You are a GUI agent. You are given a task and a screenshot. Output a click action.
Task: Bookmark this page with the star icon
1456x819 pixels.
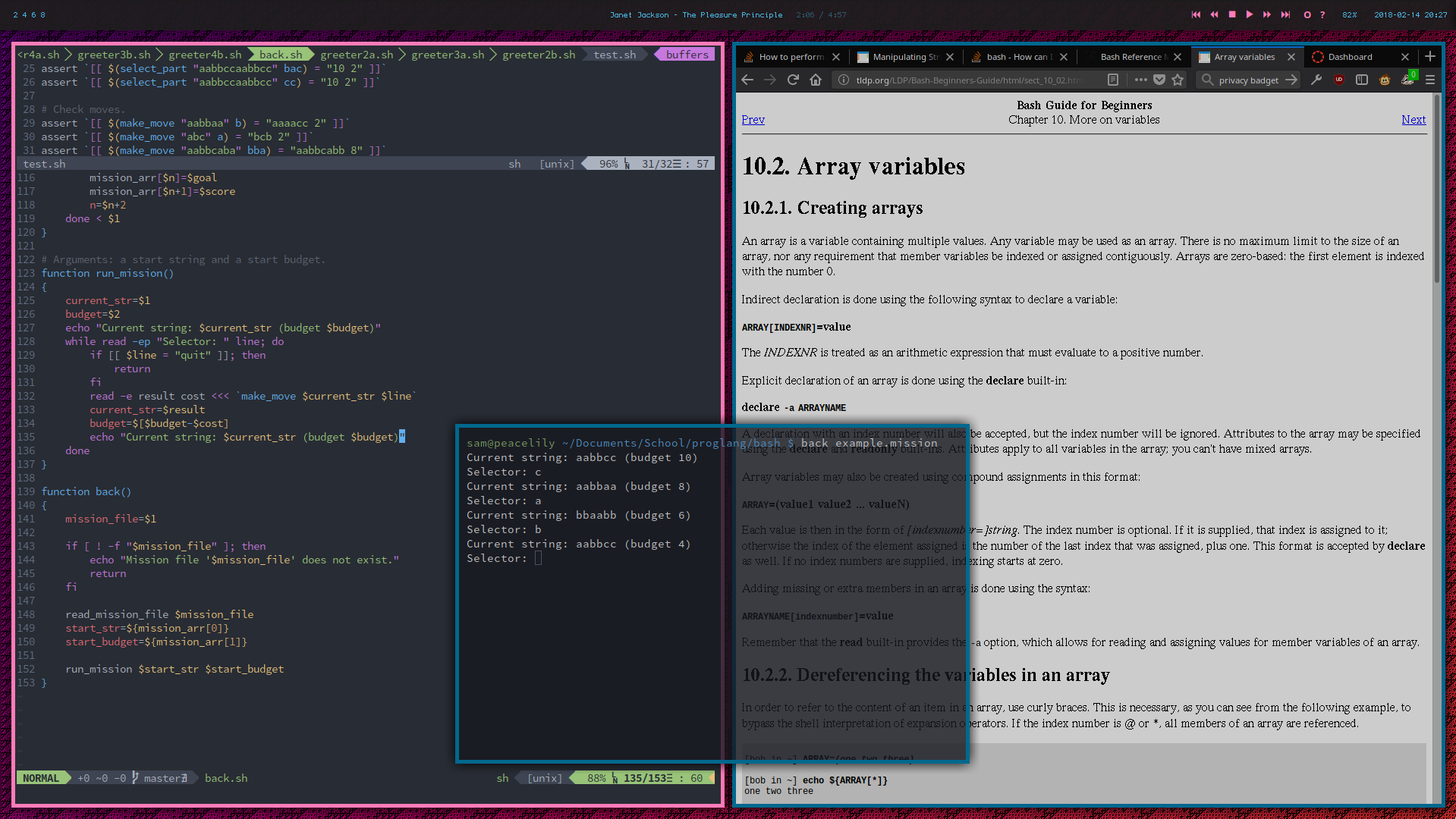point(1178,80)
